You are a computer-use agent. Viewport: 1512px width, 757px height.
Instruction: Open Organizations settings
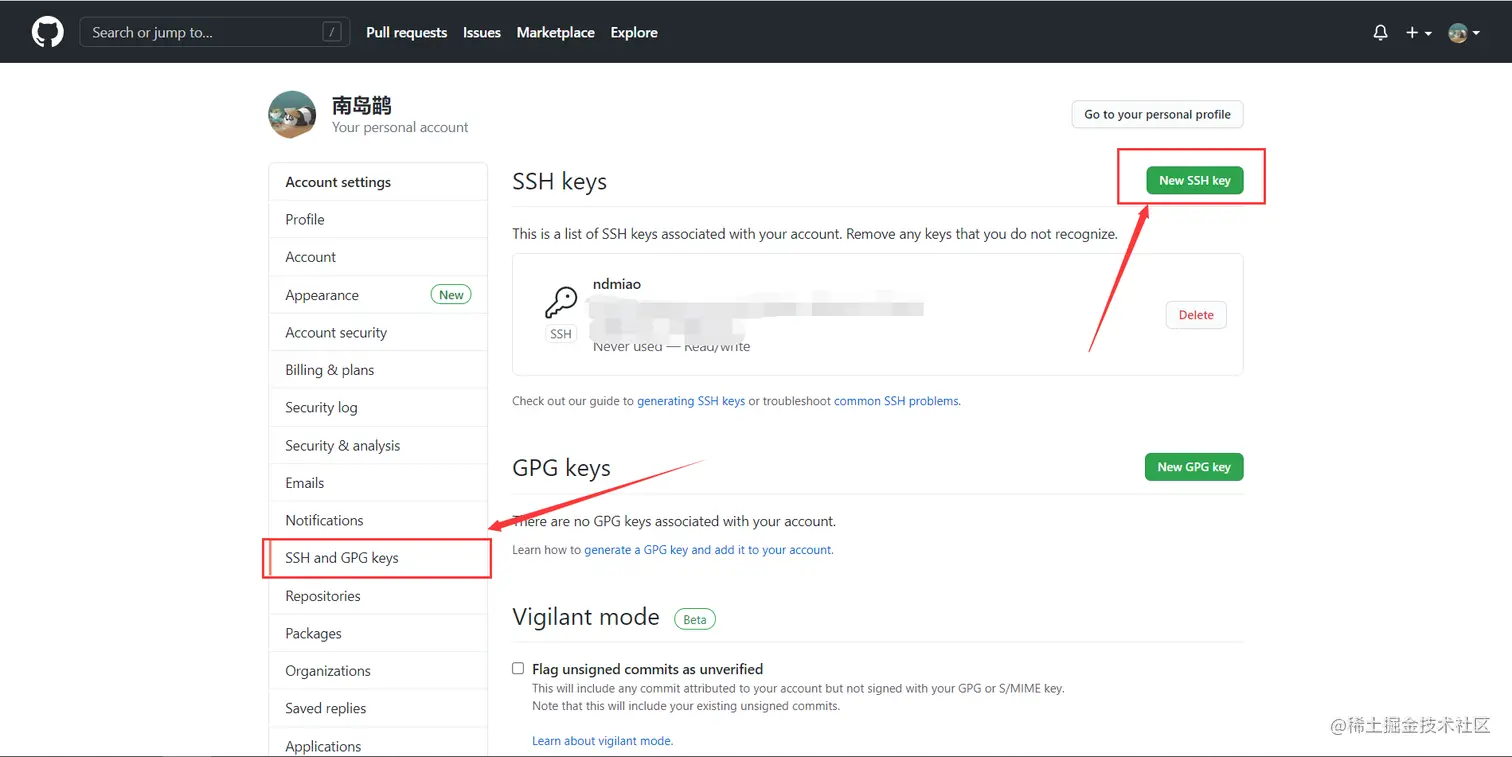coord(378,671)
